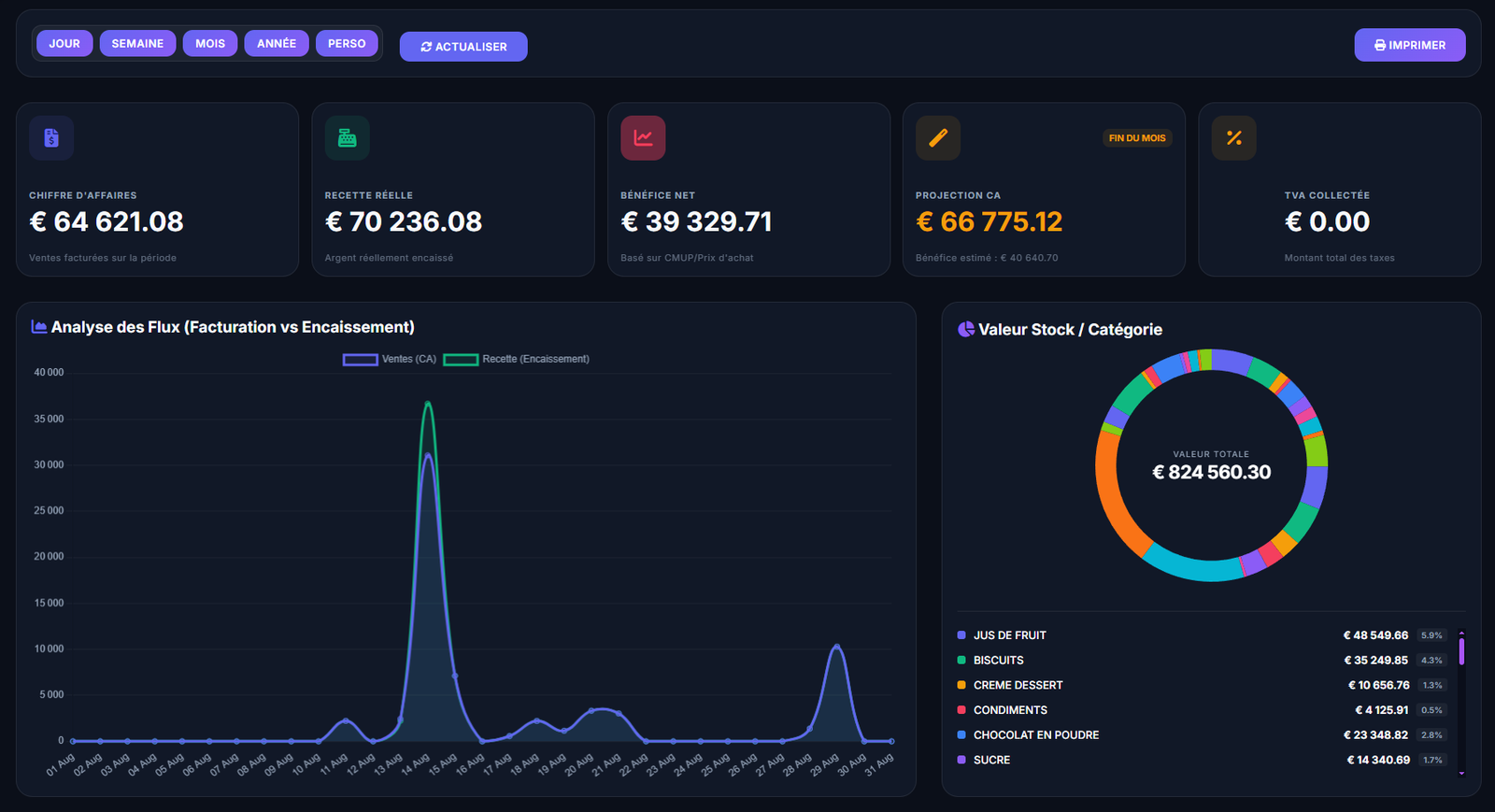
Task: Click the 29 Aug peak data point
Action: 836,647
